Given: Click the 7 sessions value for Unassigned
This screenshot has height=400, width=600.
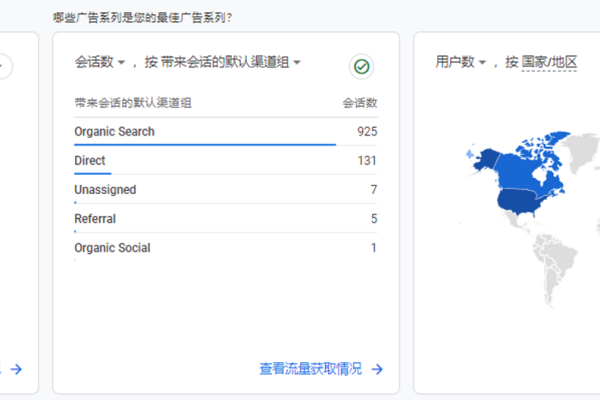Looking at the screenshot, I should coord(373,190).
